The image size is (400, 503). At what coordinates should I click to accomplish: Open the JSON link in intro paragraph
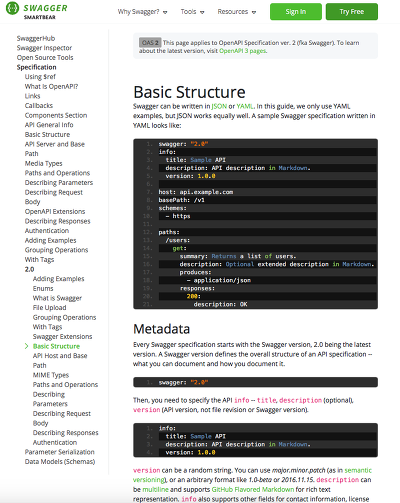click(219, 106)
